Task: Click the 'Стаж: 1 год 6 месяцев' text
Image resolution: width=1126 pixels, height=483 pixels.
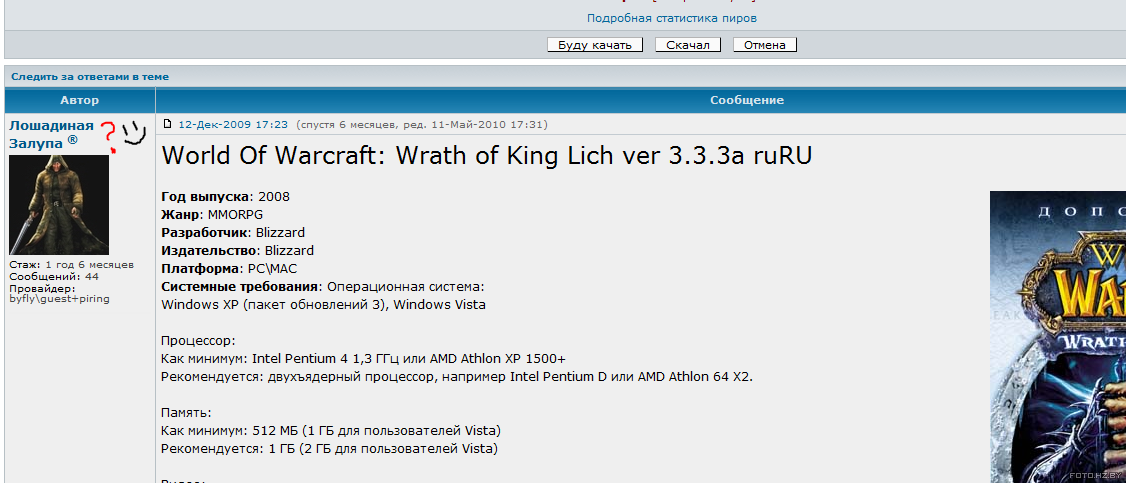Action: (x=71, y=265)
